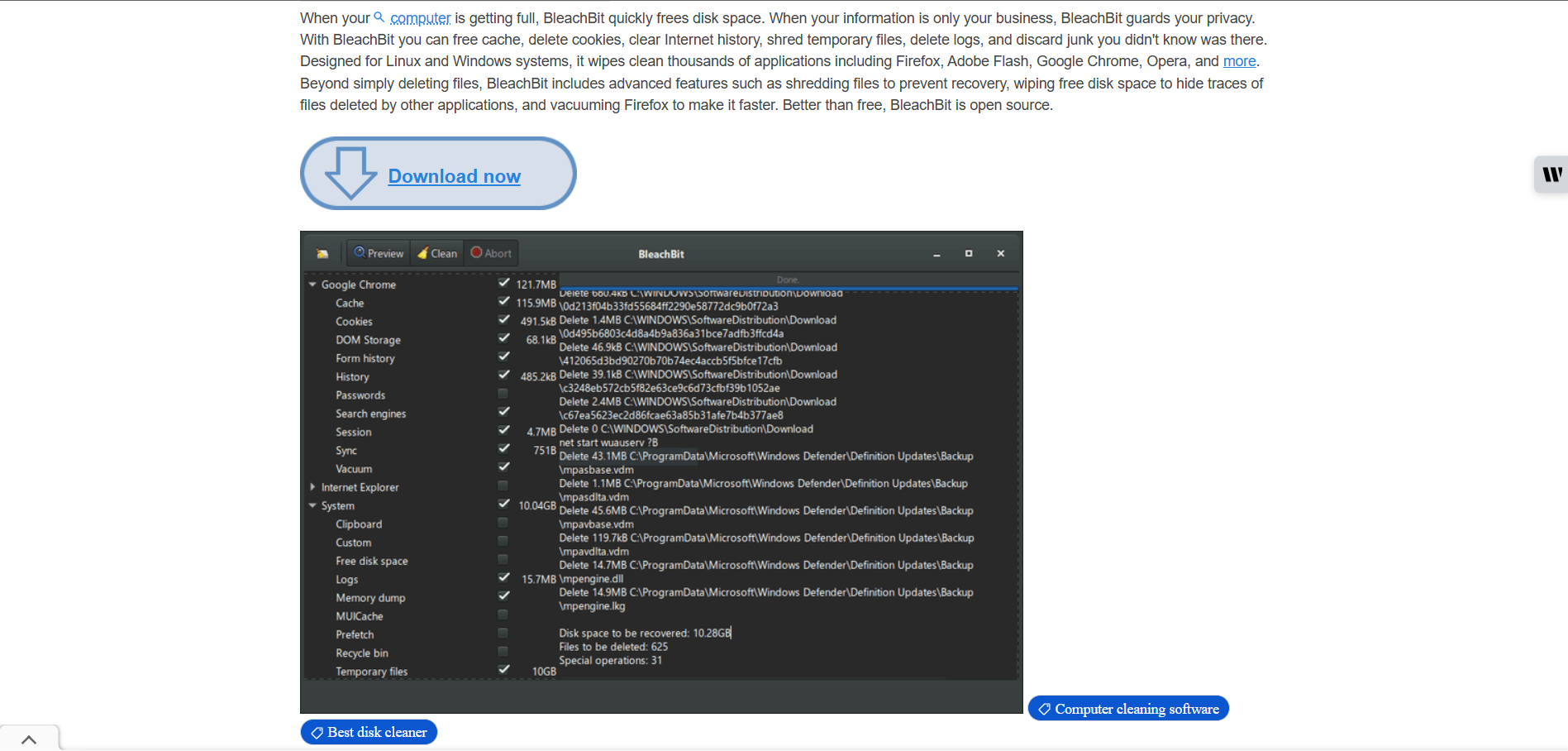The image size is (1568, 751).
Task: Maximize the BleachBit window
Action: (x=969, y=254)
